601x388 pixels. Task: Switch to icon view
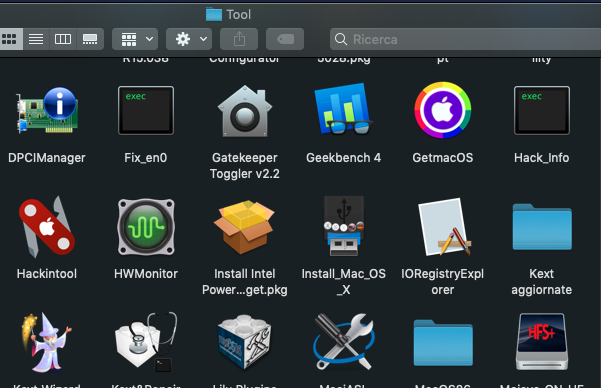tap(10, 39)
